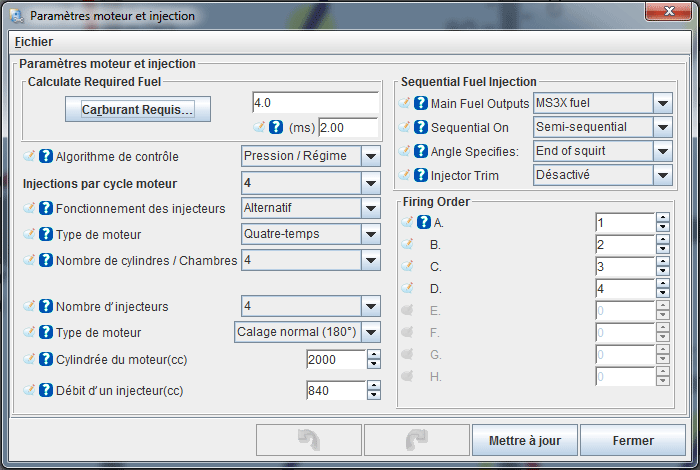Click help icon beside Algorithme de contrôle

(x=45, y=157)
